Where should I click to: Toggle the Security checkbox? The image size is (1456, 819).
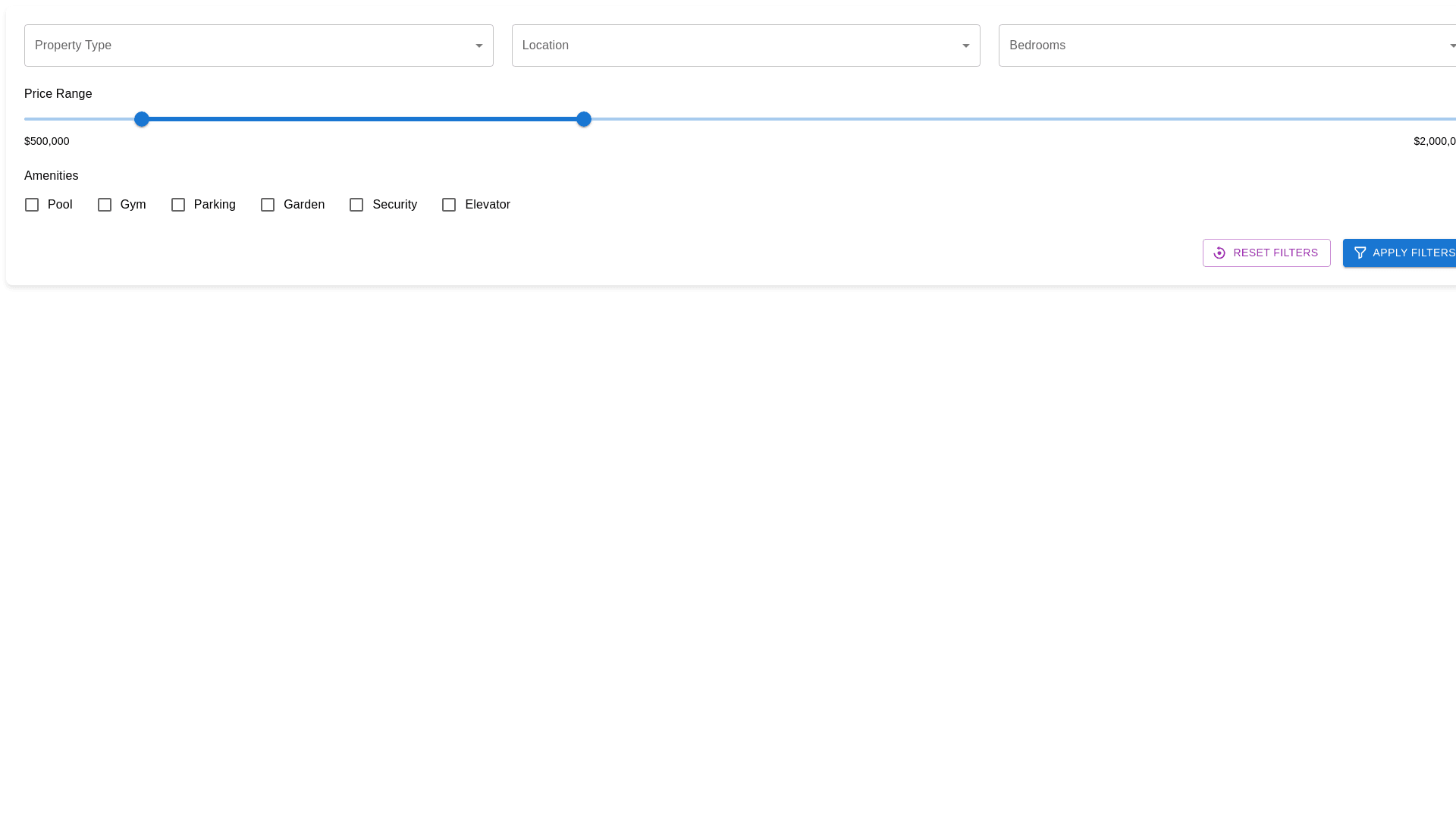point(356,205)
